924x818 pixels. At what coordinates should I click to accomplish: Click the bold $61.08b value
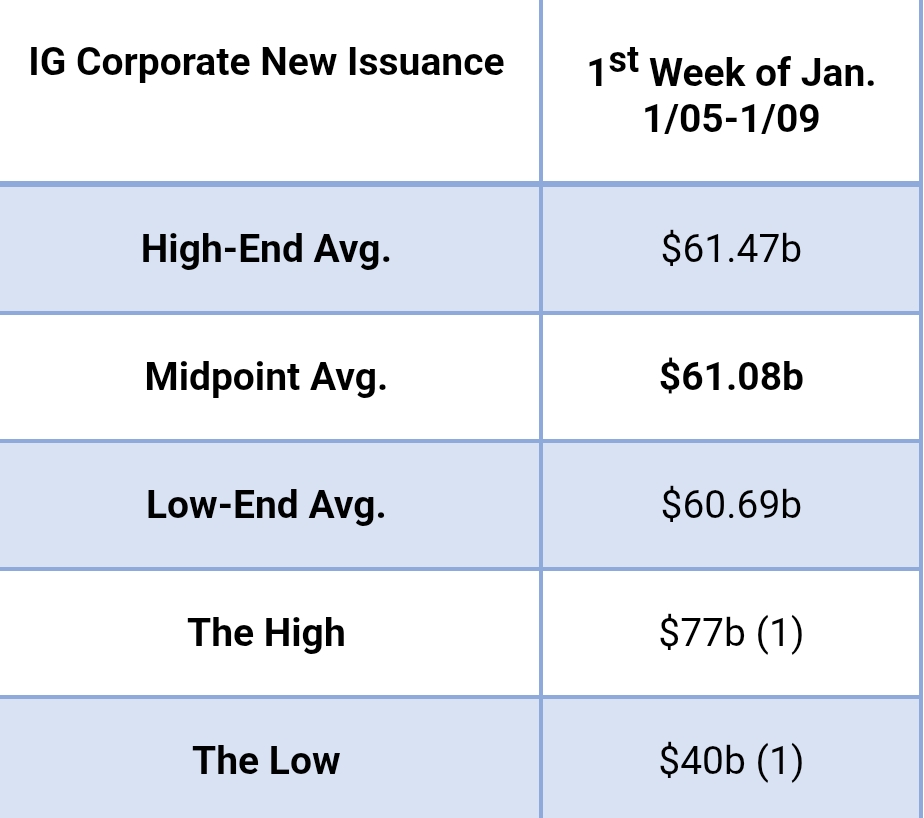point(731,377)
